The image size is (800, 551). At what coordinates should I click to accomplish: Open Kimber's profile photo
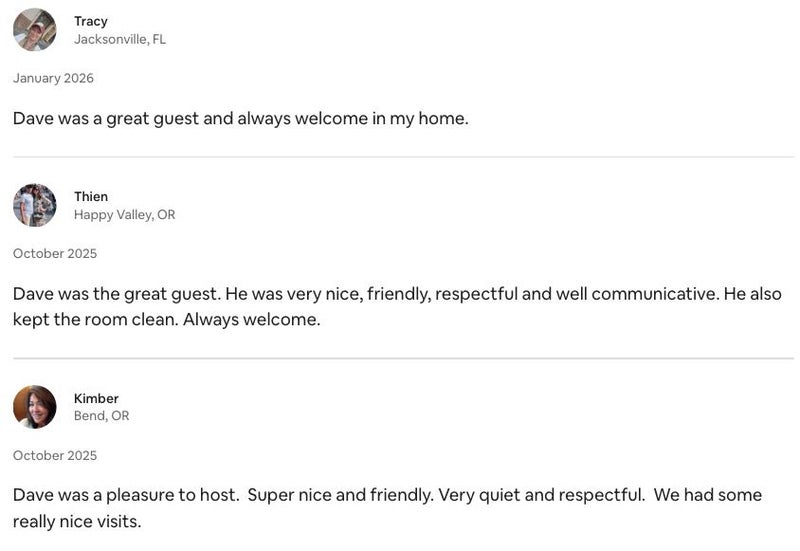(x=35, y=407)
